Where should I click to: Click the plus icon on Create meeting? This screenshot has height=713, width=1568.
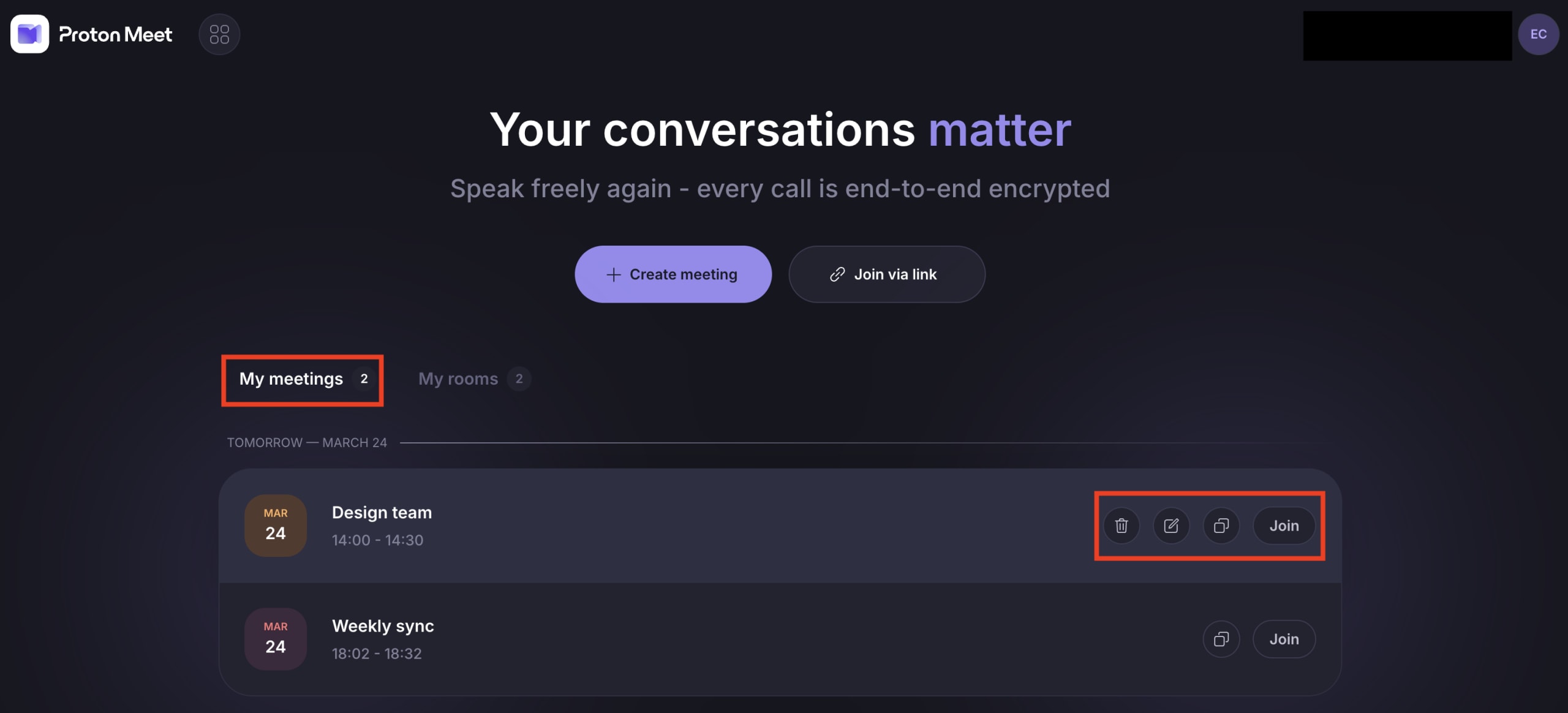[612, 274]
